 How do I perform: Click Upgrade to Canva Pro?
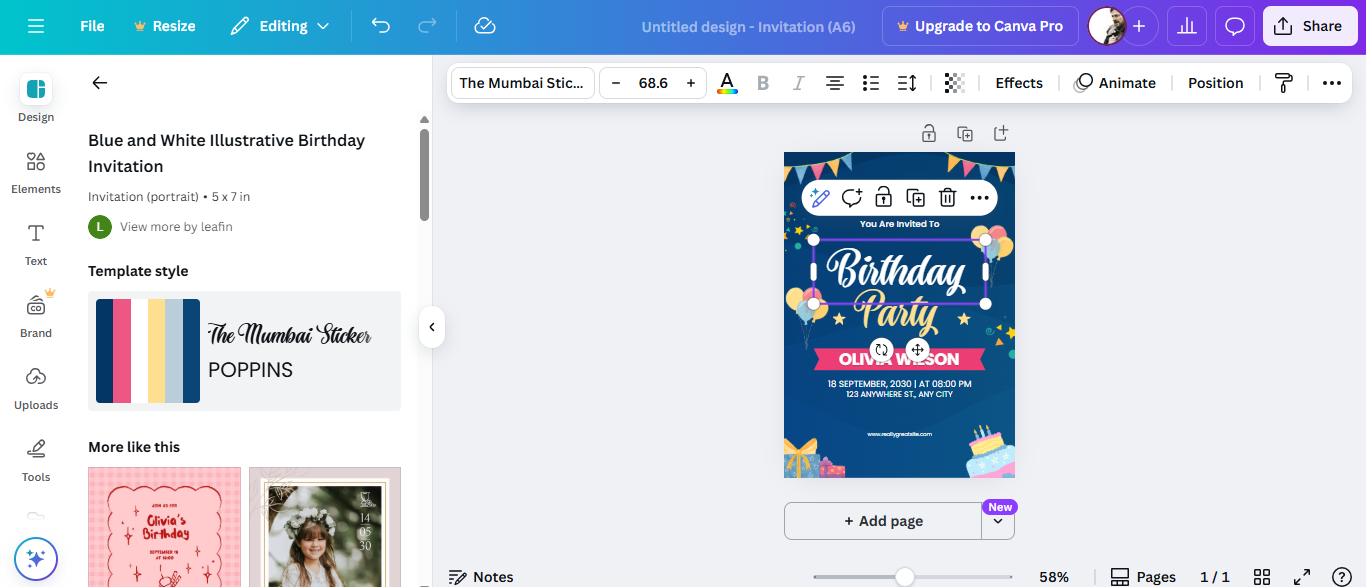(980, 26)
